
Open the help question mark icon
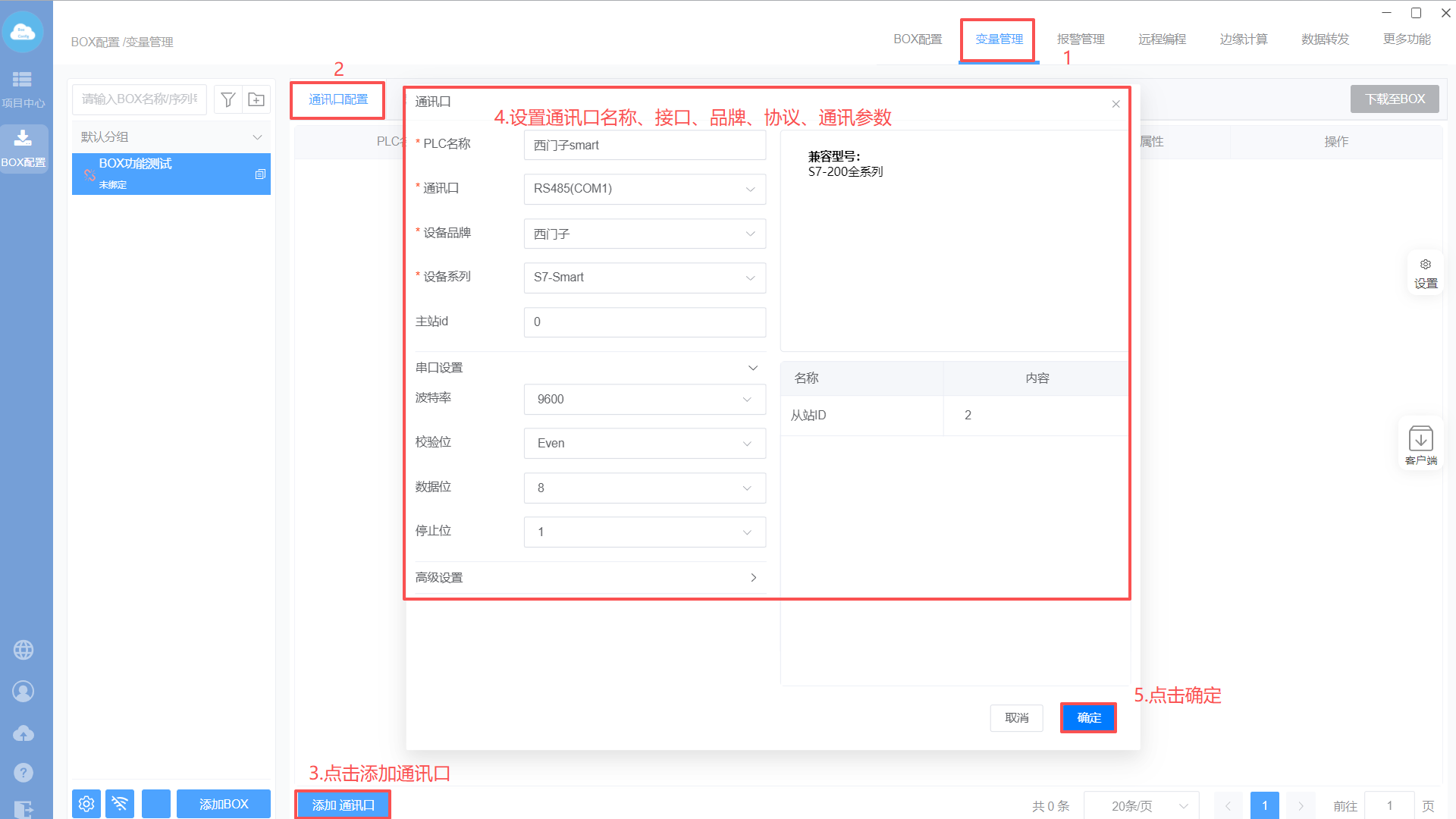coord(24,773)
